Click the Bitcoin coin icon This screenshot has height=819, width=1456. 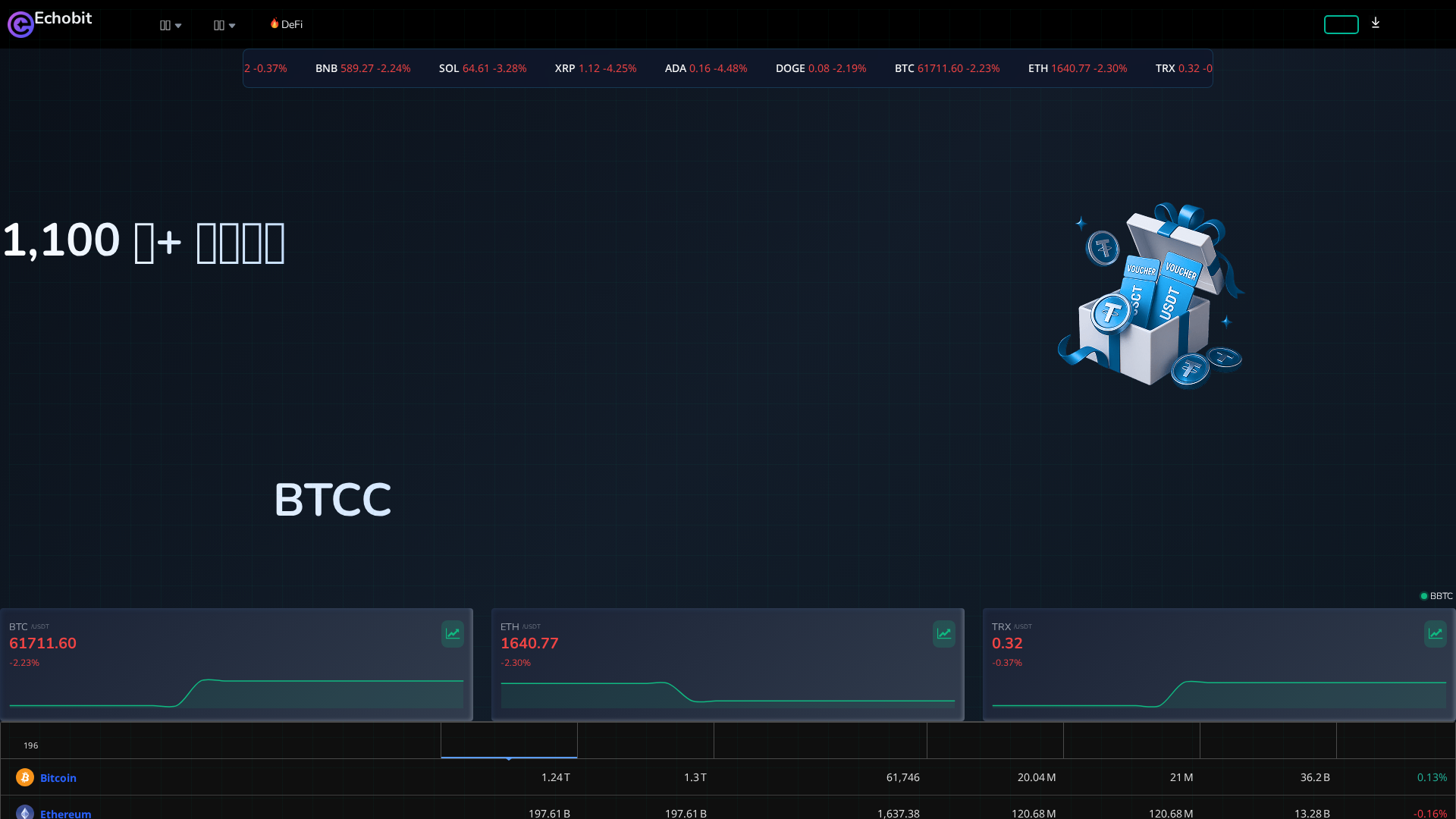[25, 777]
